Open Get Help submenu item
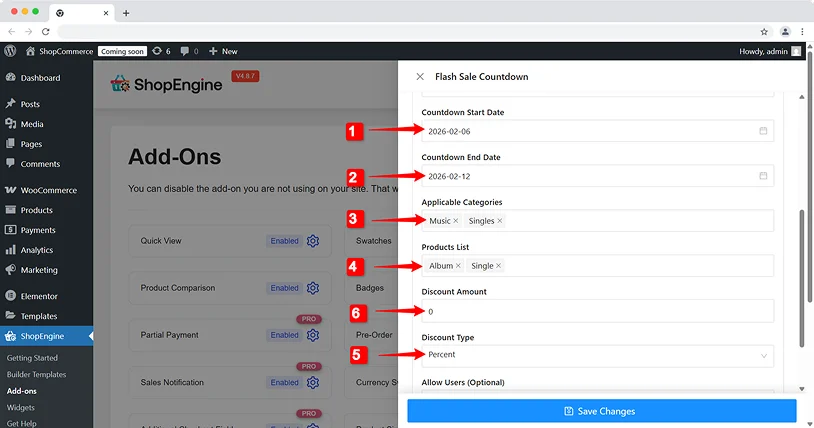 click(21, 423)
